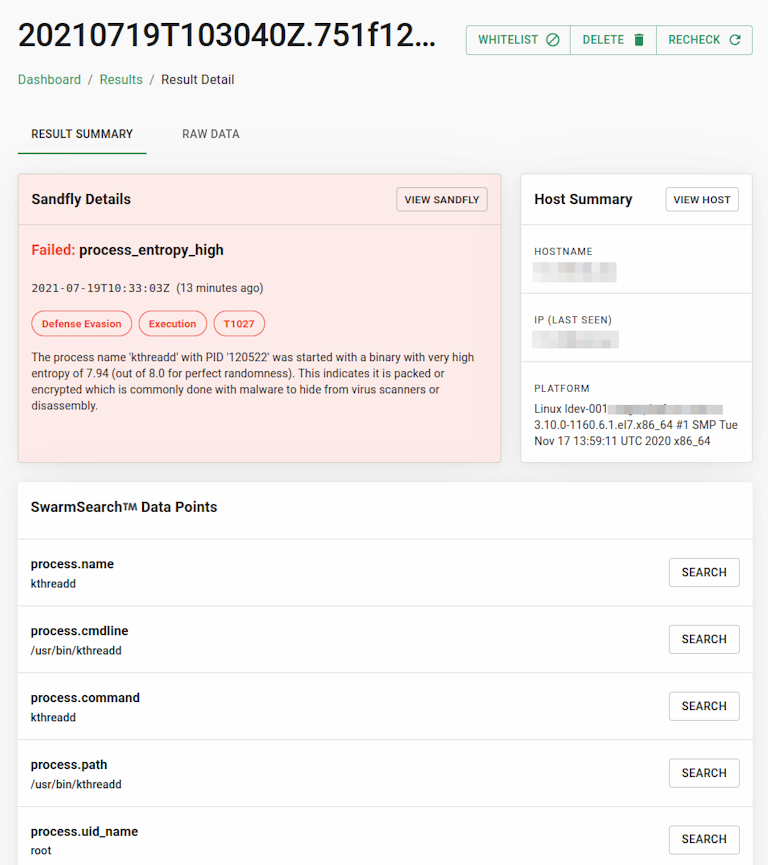Select the Defense Evasion tag
768x865 pixels.
tap(81, 323)
